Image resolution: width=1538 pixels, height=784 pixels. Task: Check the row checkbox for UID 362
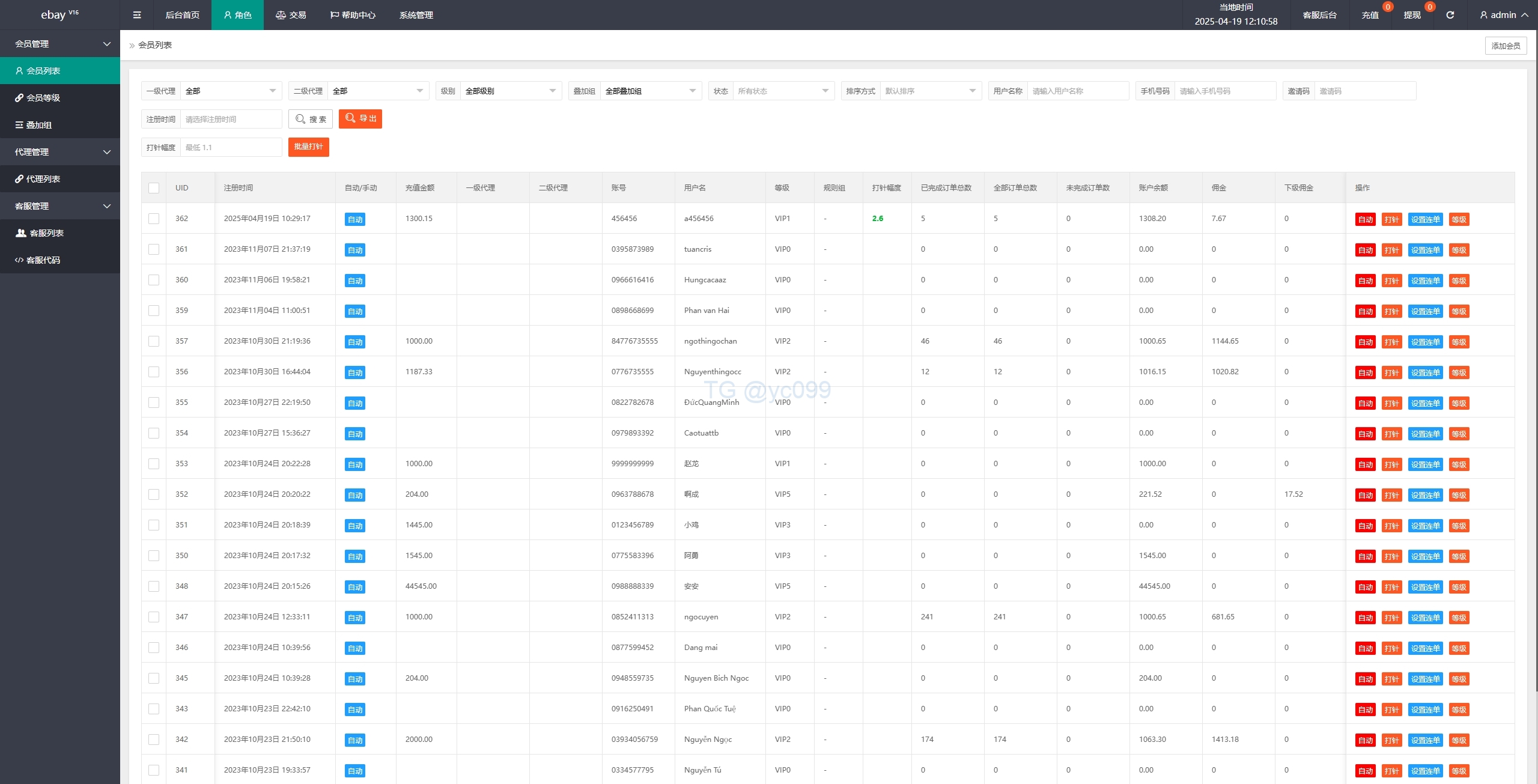154,219
